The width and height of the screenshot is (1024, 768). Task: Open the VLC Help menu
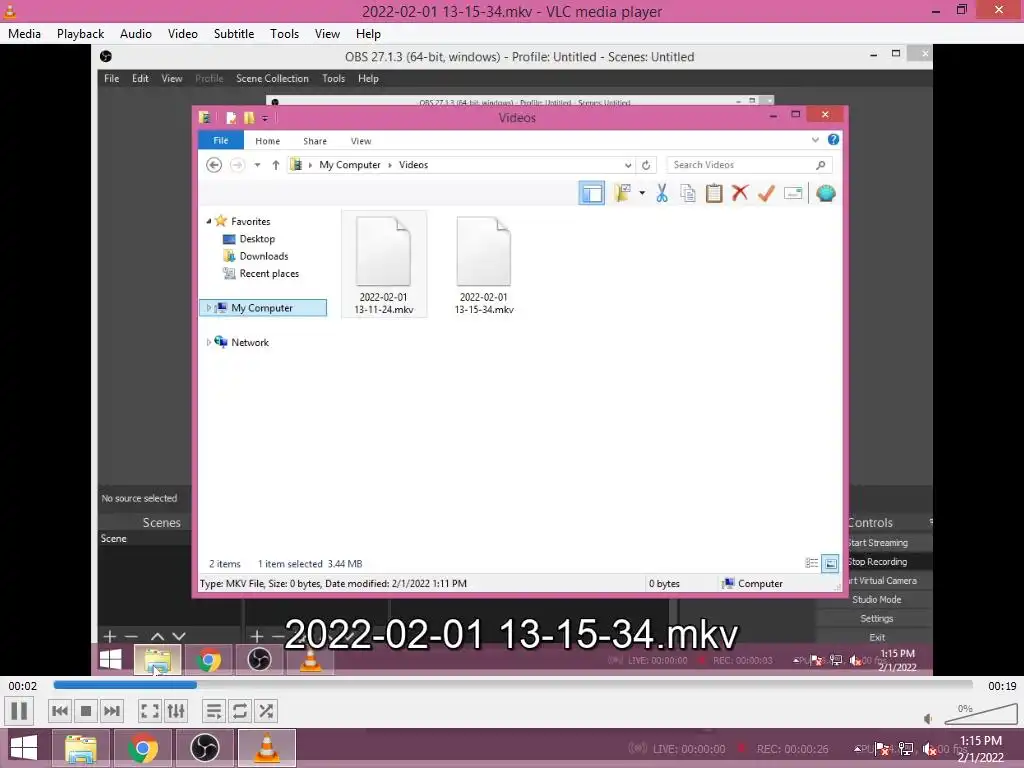(368, 34)
